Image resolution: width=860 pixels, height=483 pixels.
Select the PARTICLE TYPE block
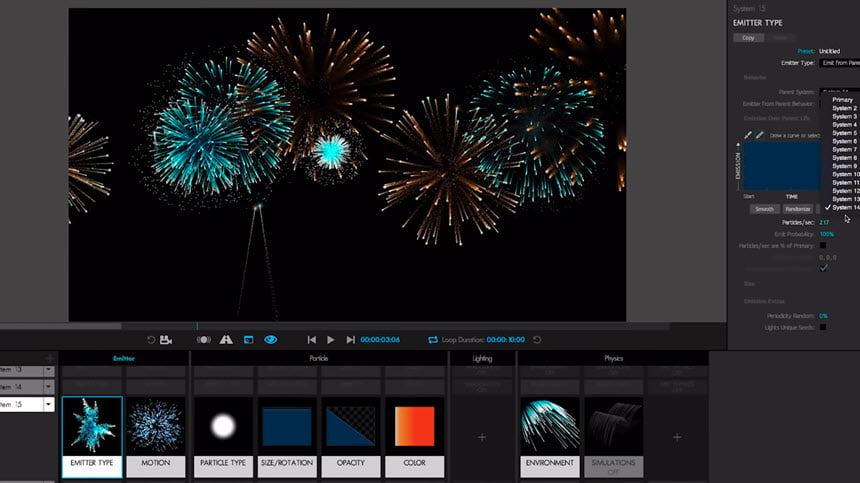point(223,437)
